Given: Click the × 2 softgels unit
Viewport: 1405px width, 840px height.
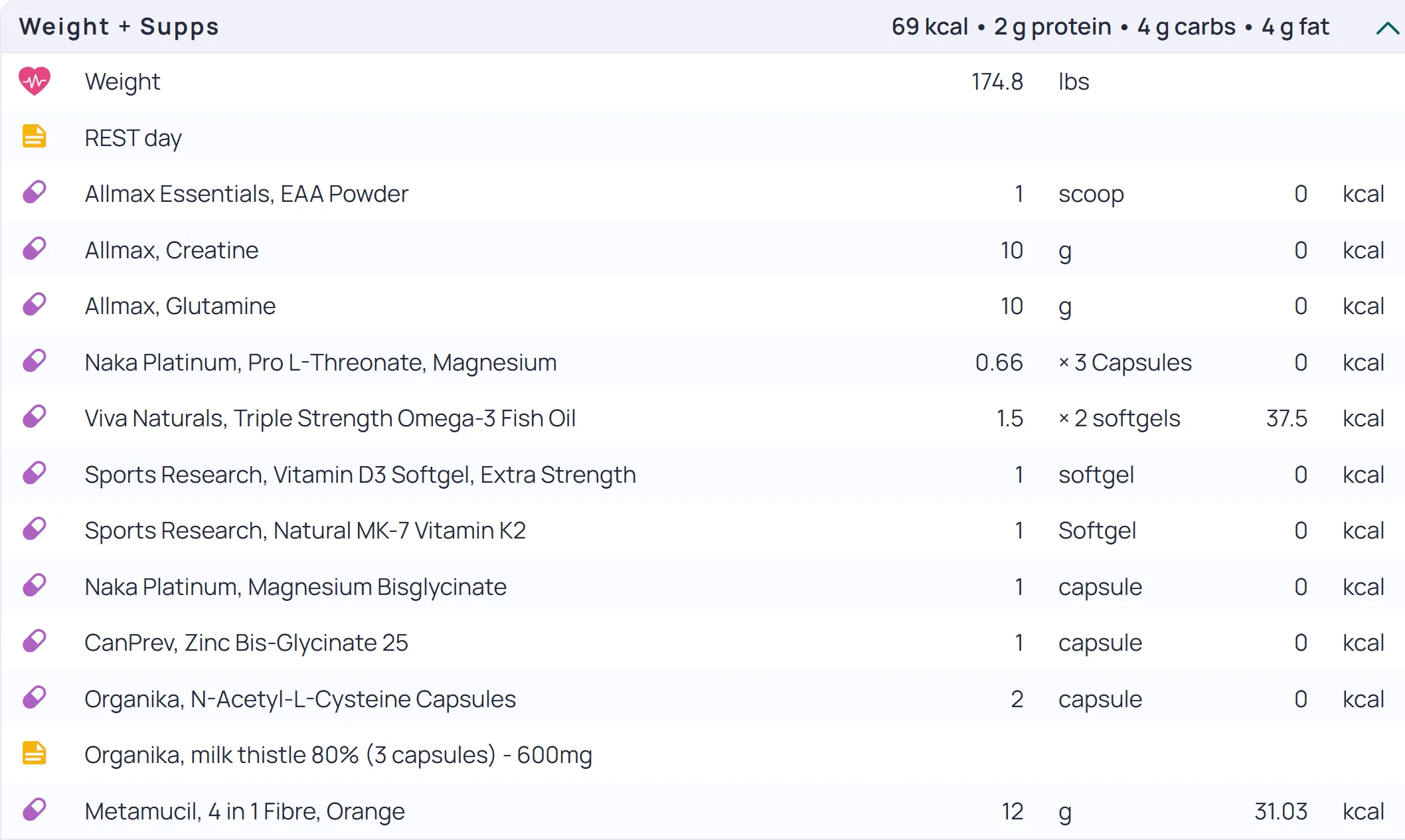Looking at the screenshot, I should tap(1119, 418).
